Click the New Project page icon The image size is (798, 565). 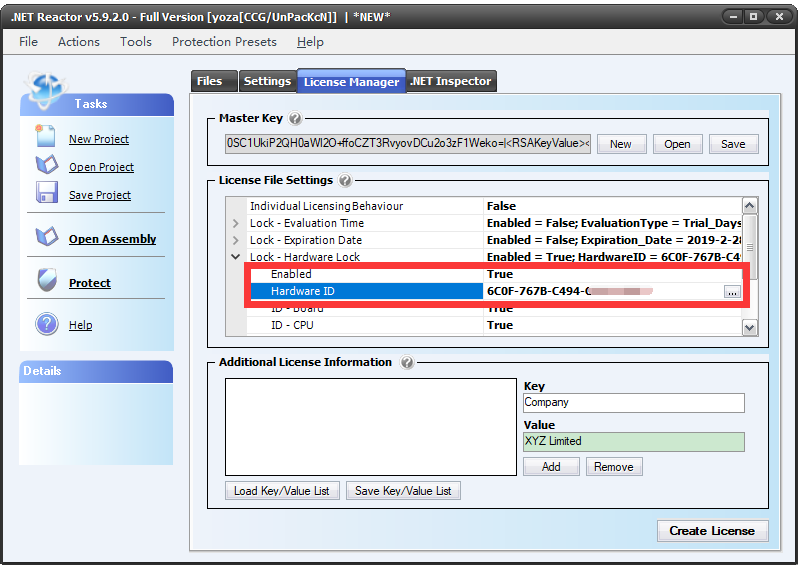pos(45,136)
